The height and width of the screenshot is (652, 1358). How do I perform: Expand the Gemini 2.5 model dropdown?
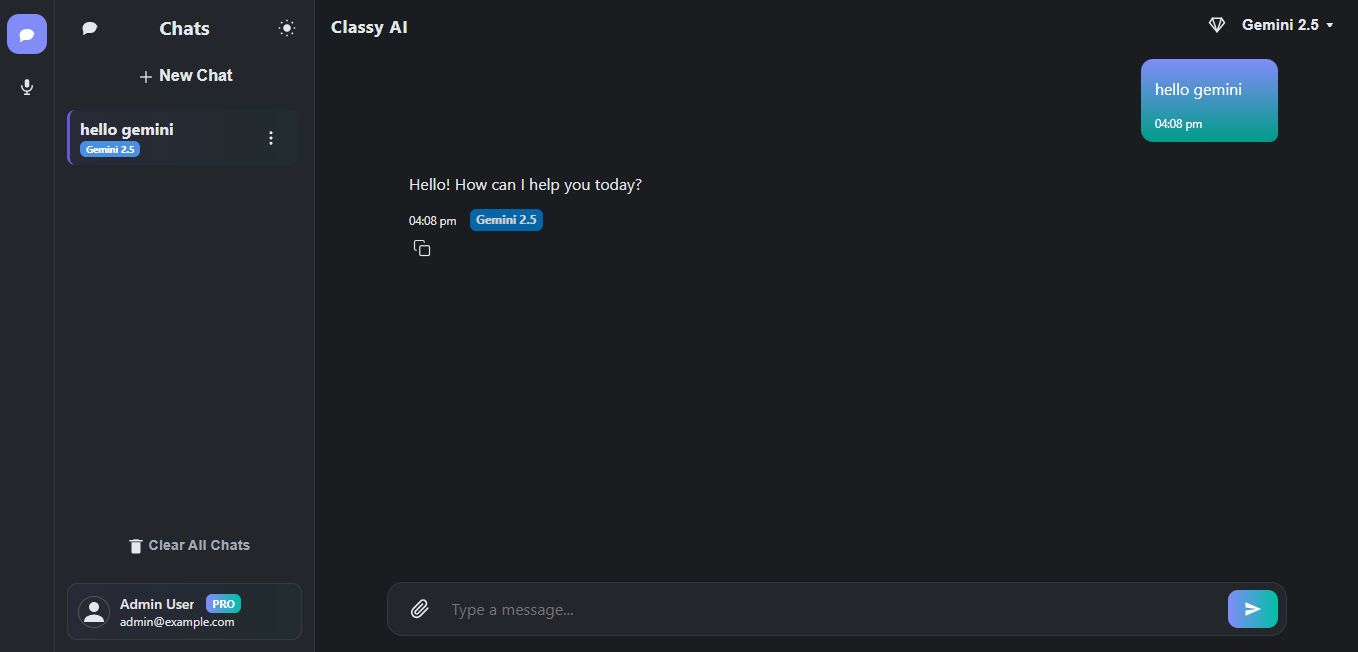point(1288,25)
